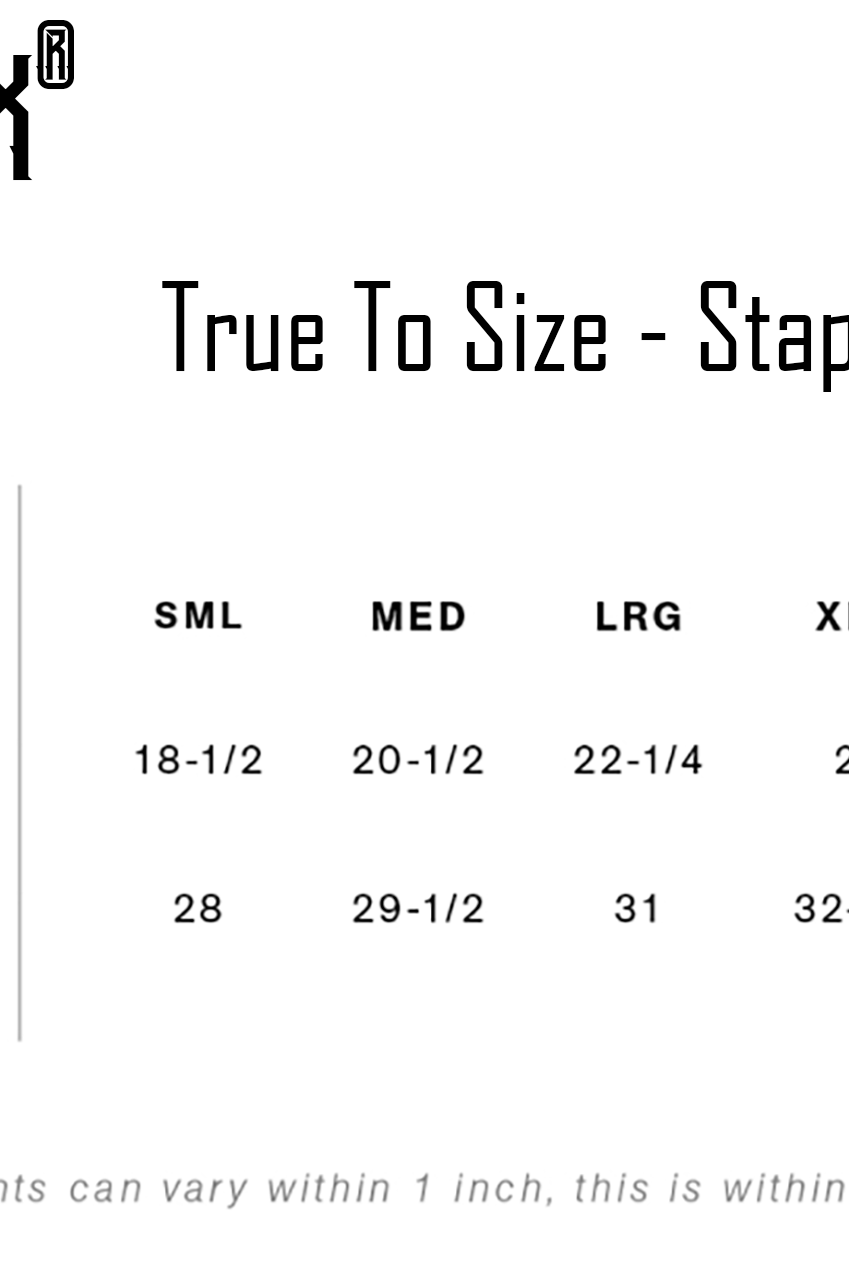Click the 29-1/2 value in the MED column
Viewport: 849px width, 1268px height.
point(418,909)
